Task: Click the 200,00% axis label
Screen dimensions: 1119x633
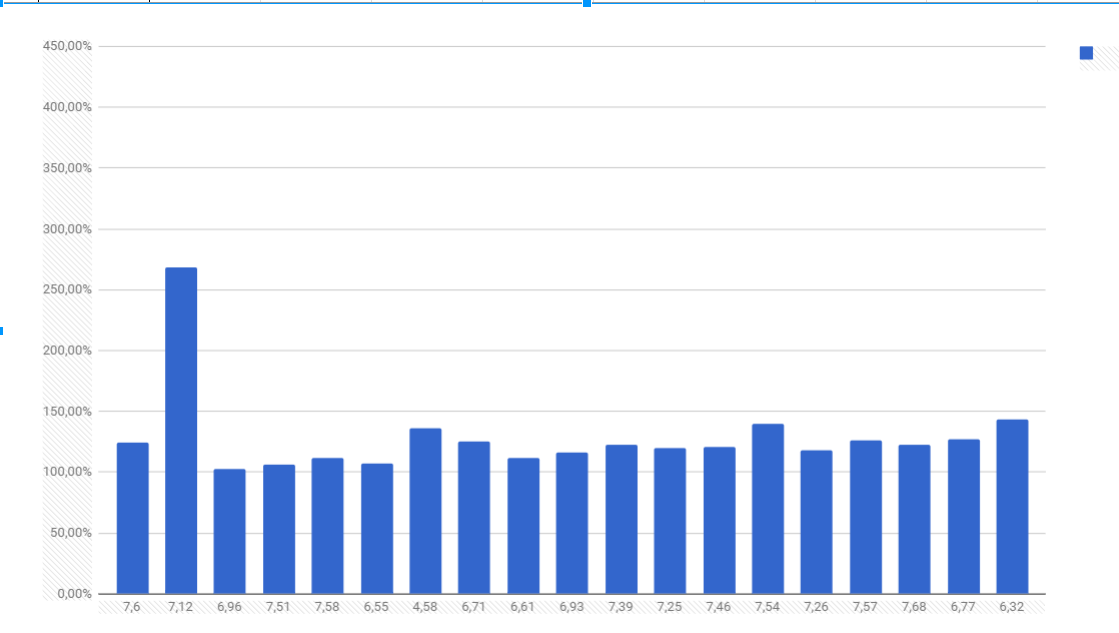Action: pyautogui.click(x=67, y=350)
